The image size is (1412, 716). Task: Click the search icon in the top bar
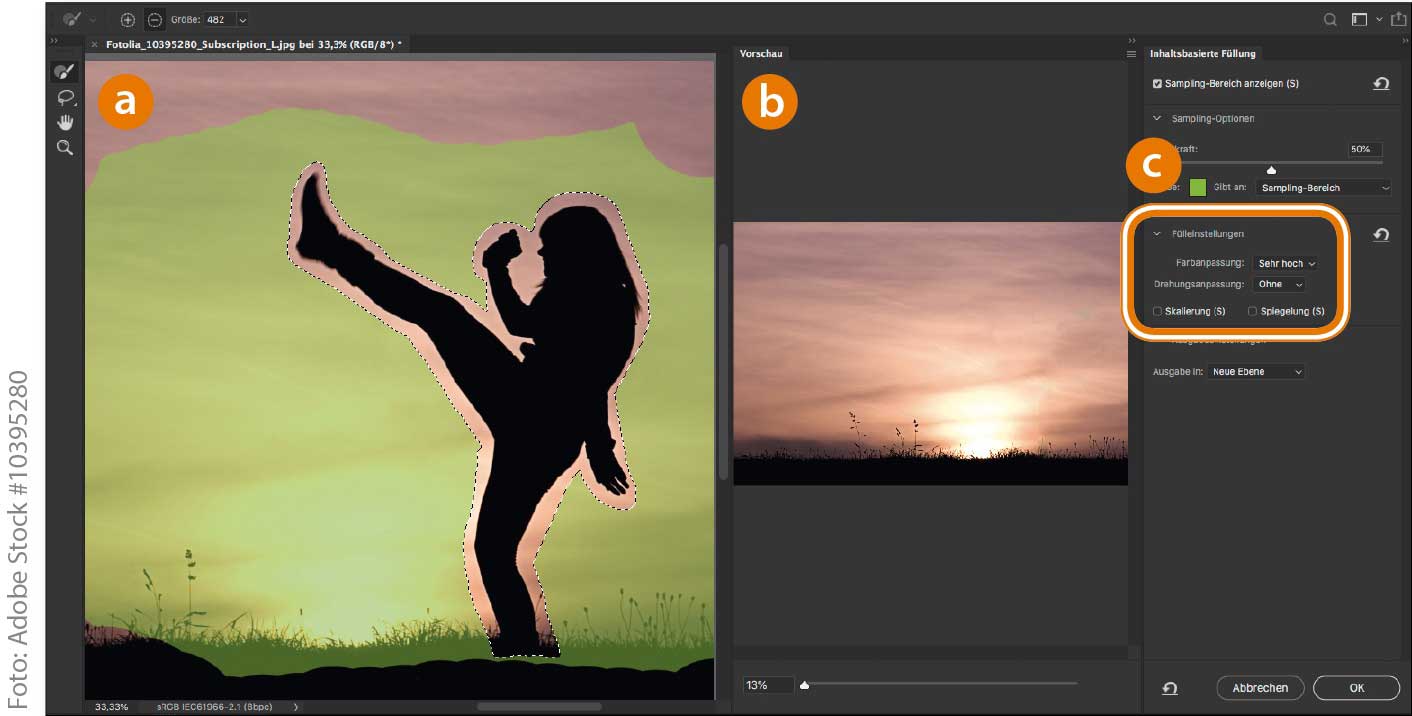point(1330,19)
